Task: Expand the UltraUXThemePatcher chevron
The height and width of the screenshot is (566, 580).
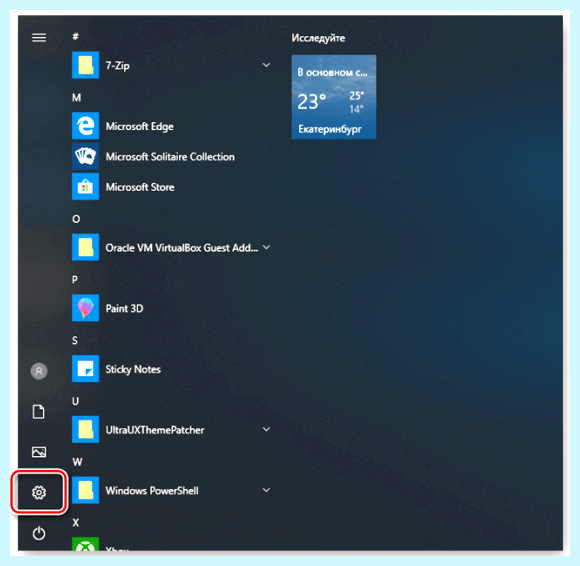Action: 266,429
